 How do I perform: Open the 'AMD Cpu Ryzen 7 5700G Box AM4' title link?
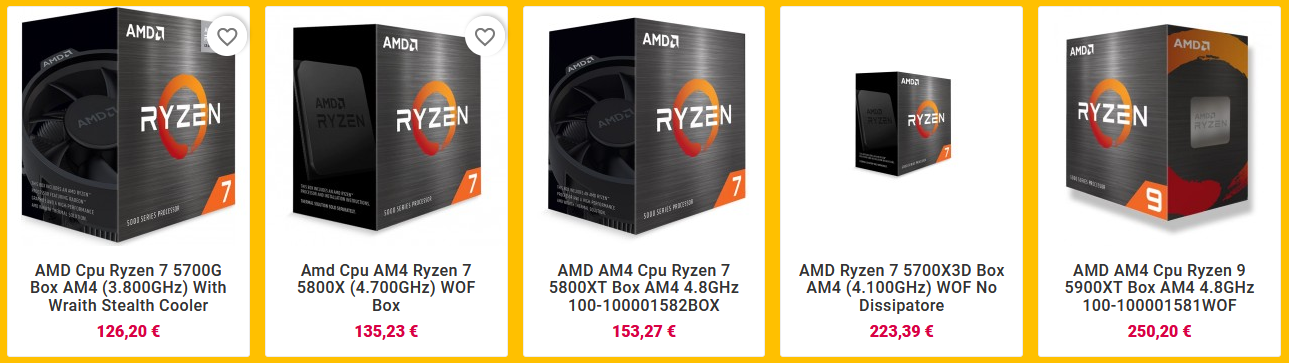click(x=128, y=288)
